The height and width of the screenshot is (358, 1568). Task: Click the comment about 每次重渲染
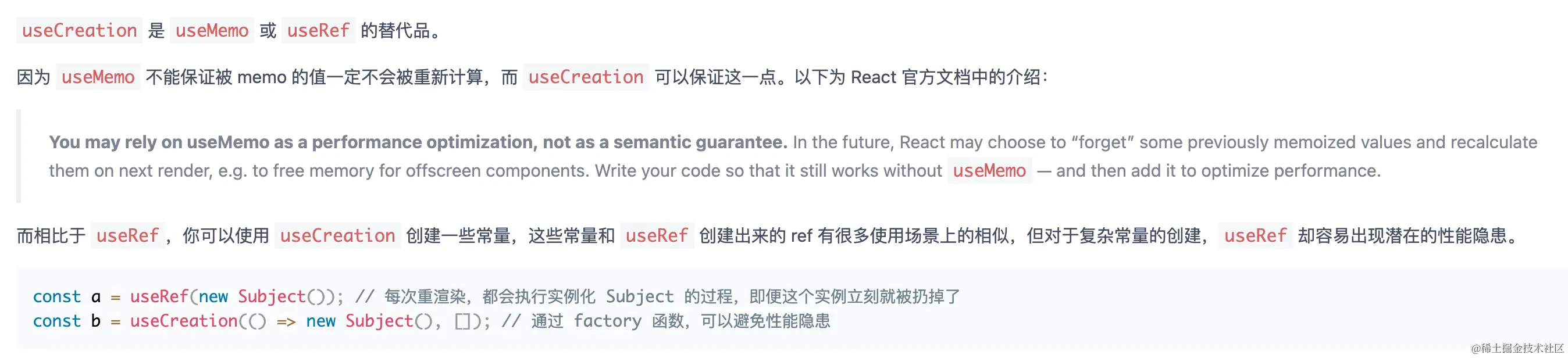[x=657, y=296]
